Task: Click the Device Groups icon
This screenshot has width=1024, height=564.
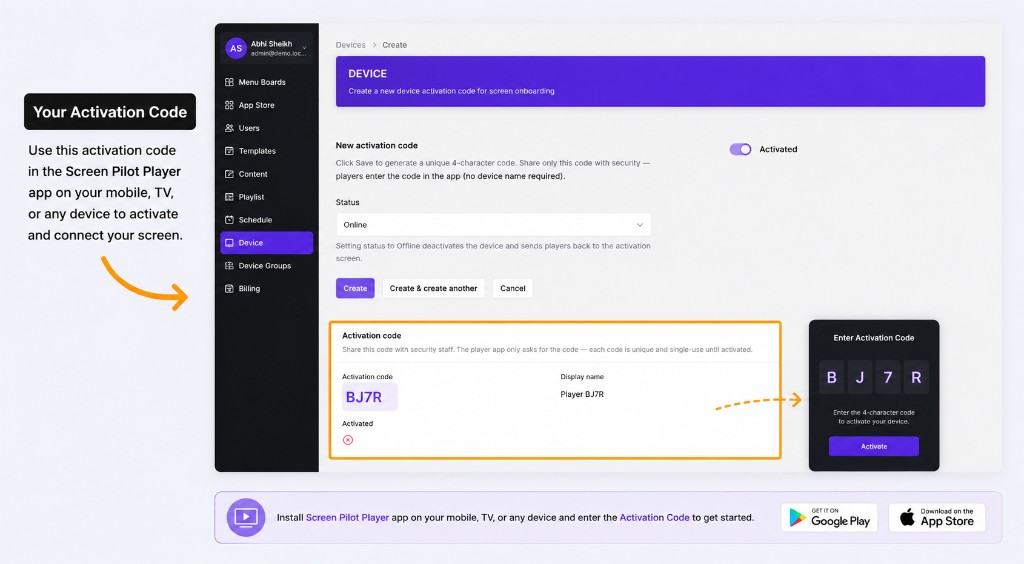Action: tap(229, 266)
